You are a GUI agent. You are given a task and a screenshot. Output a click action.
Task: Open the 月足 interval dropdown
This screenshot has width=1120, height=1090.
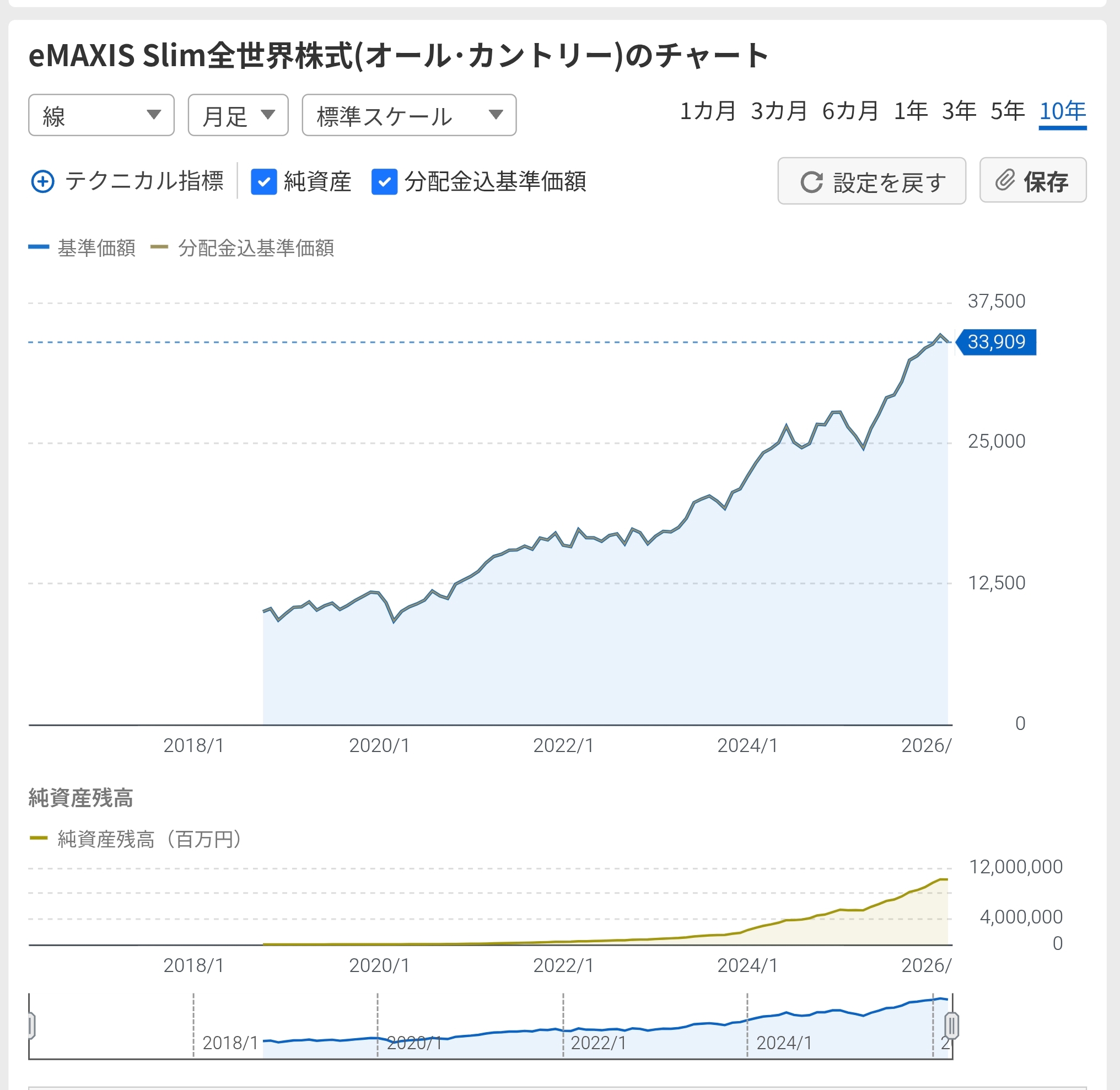click(238, 115)
